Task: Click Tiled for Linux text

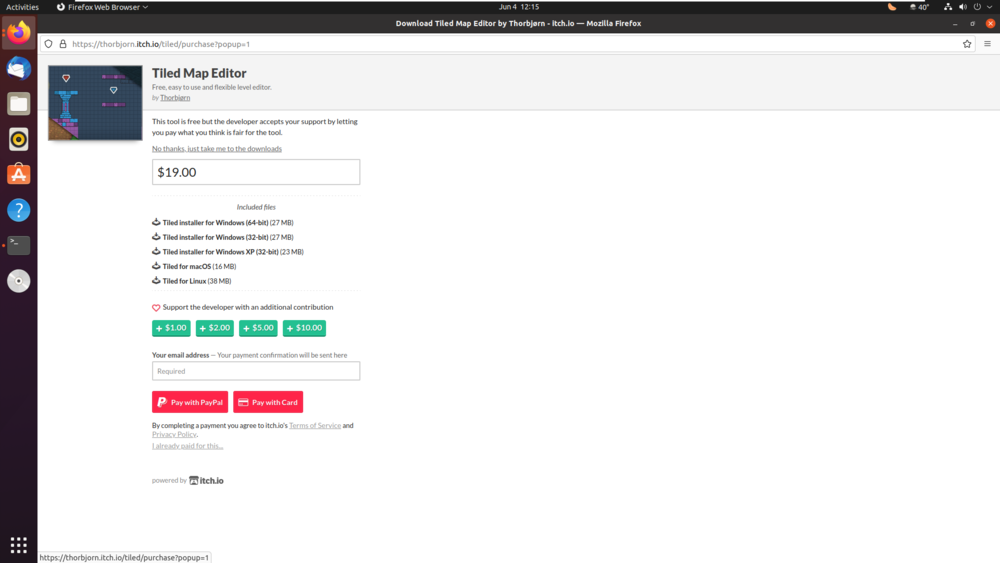Action: click(184, 281)
